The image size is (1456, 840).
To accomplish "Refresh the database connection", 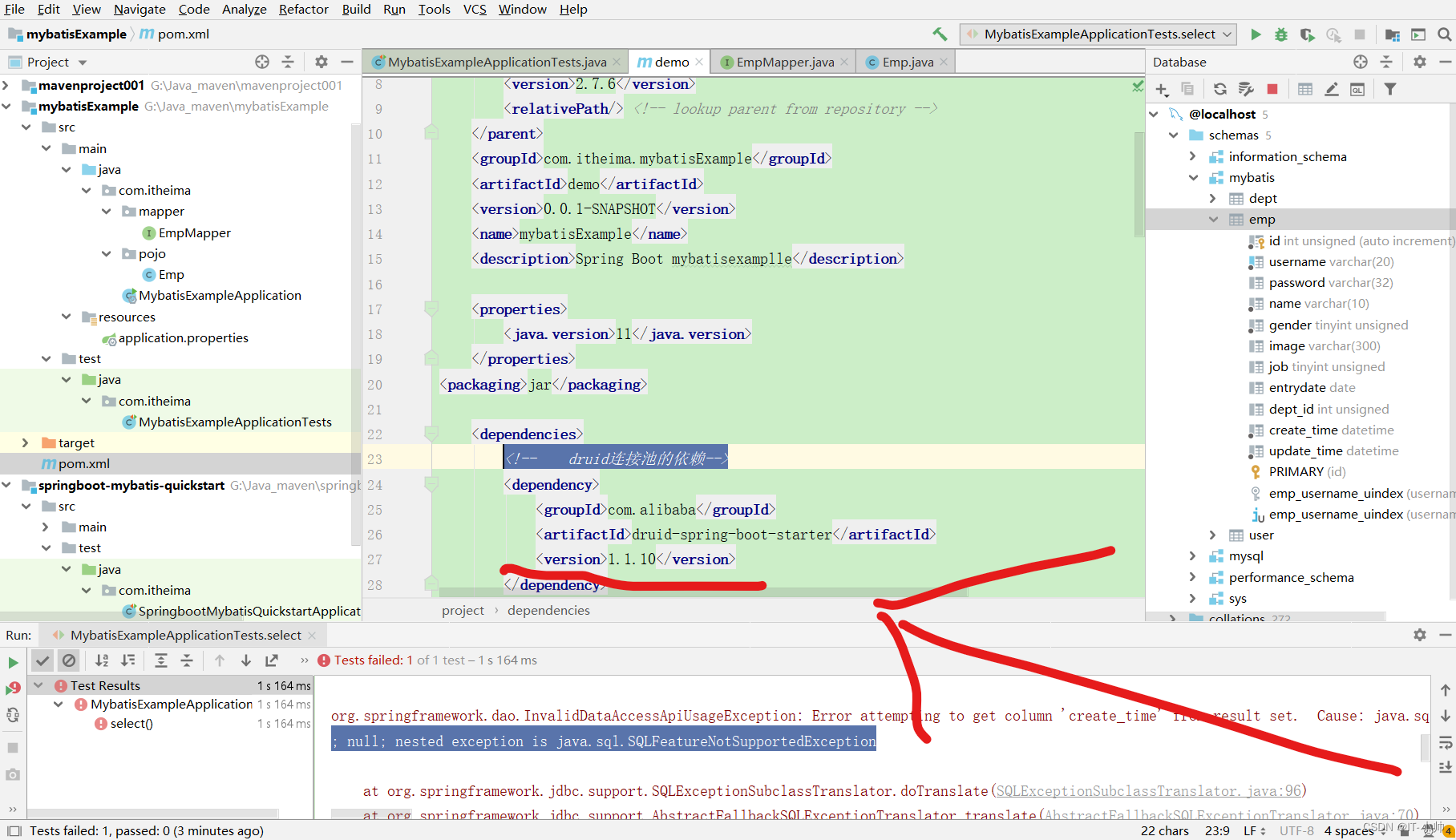I will point(1219,89).
